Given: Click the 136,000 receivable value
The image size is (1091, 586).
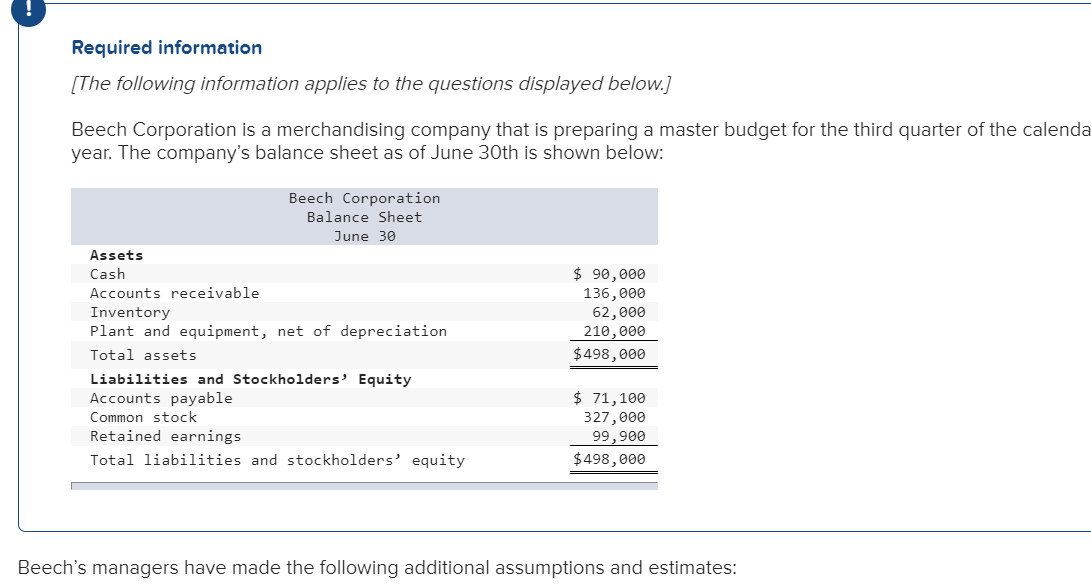Looking at the screenshot, I should click(614, 293).
